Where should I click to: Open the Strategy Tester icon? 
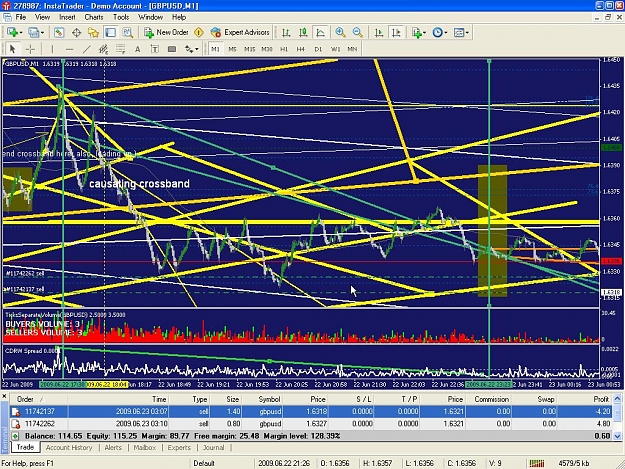pyautogui.click(x=128, y=32)
